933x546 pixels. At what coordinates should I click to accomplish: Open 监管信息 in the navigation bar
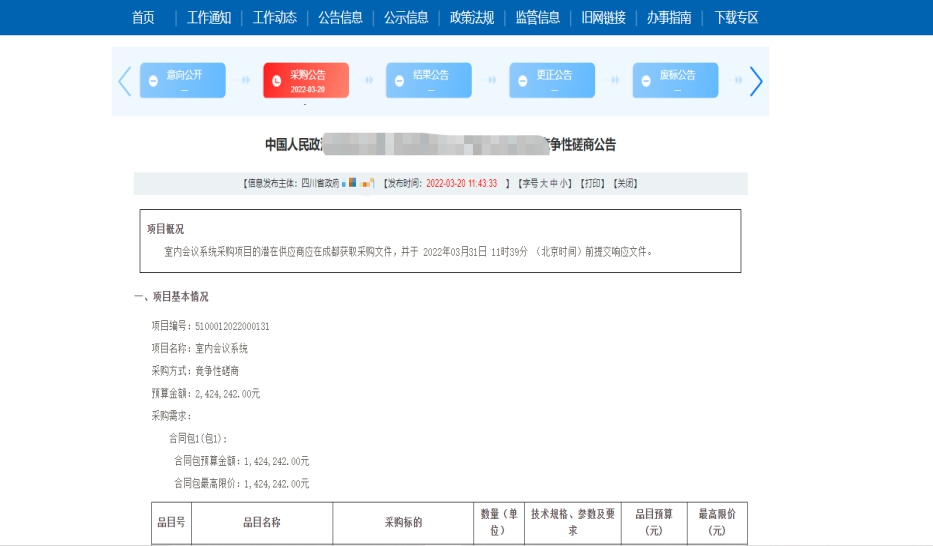[x=538, y=17]
